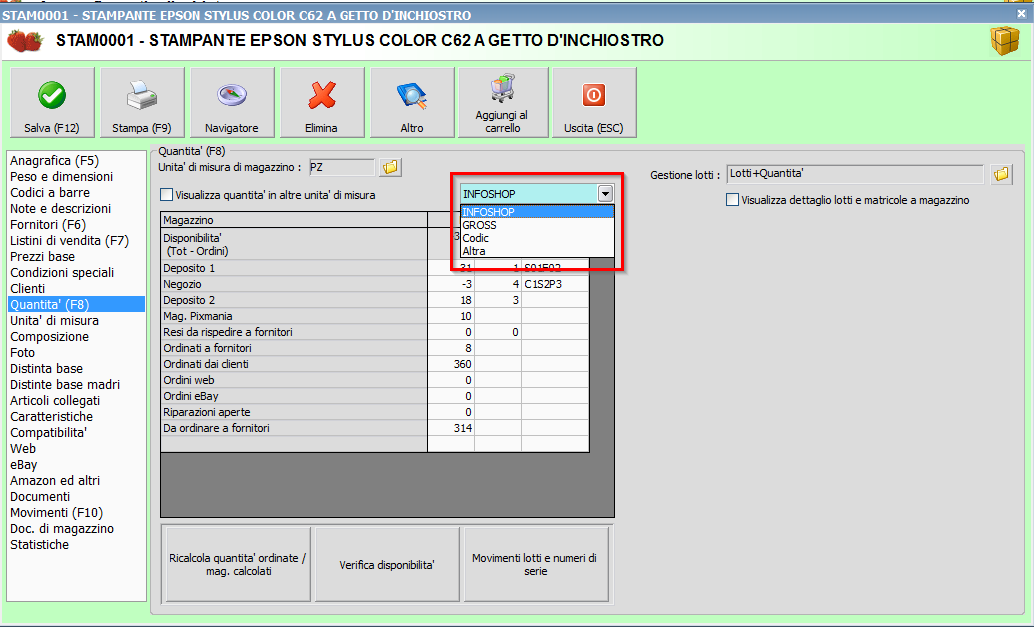Open the Navigatore compass icon
This screenshot has width=1034, height=627.
pos(231,96)
